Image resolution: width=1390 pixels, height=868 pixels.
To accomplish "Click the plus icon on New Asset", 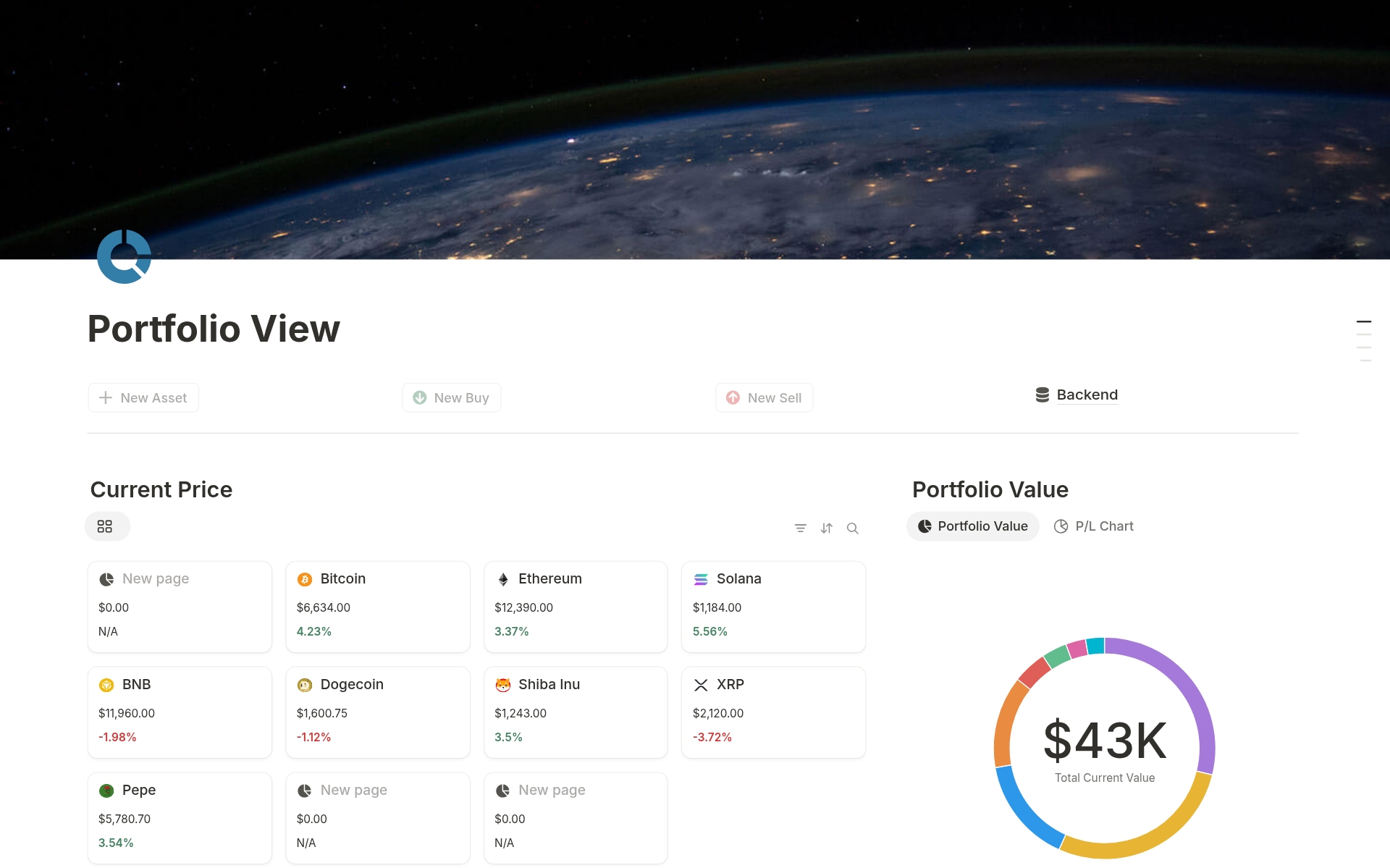I will [106, 397].
